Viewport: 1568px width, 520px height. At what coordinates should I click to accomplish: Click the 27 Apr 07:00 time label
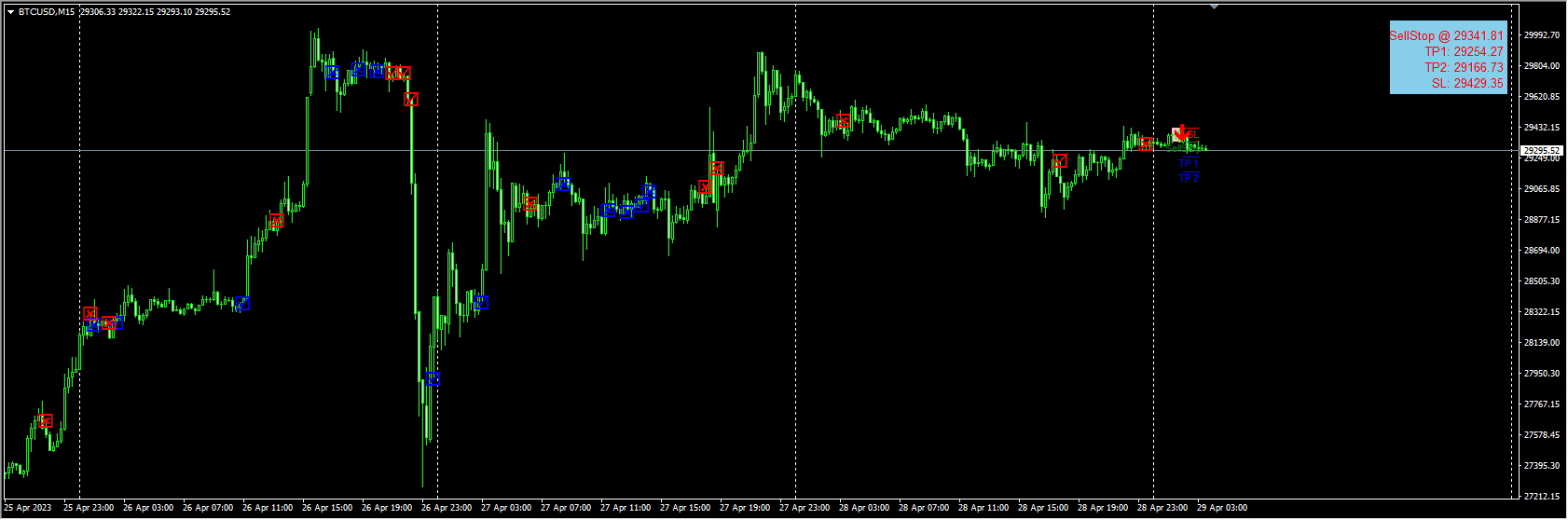pos(566,508)
